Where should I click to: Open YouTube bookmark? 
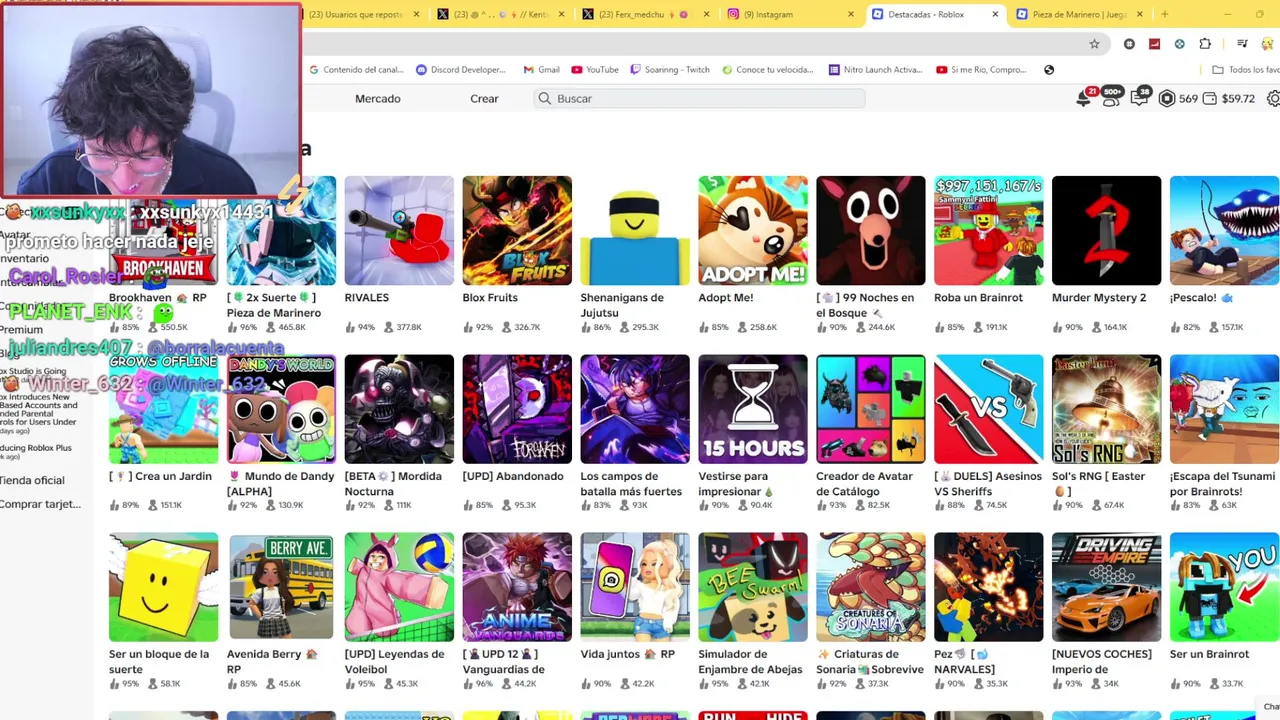[595, 70]
